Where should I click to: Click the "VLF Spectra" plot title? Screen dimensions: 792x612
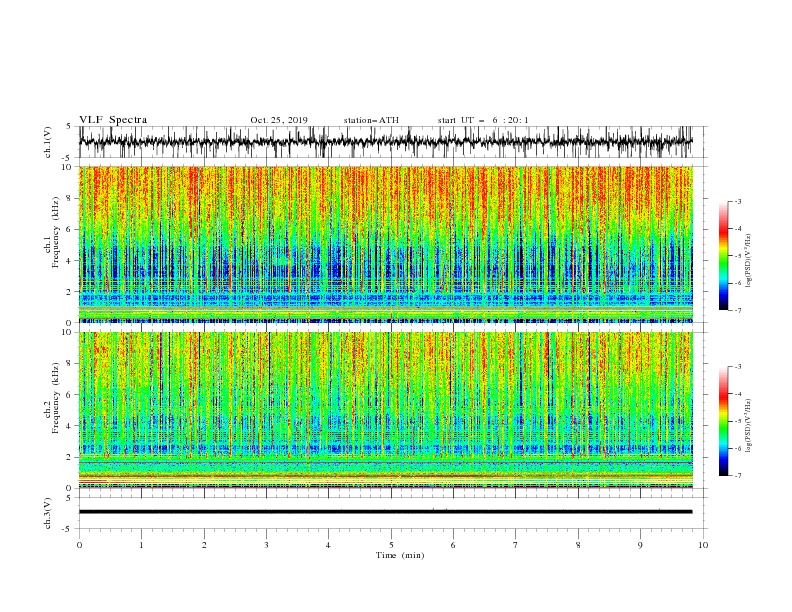point(113,120)
